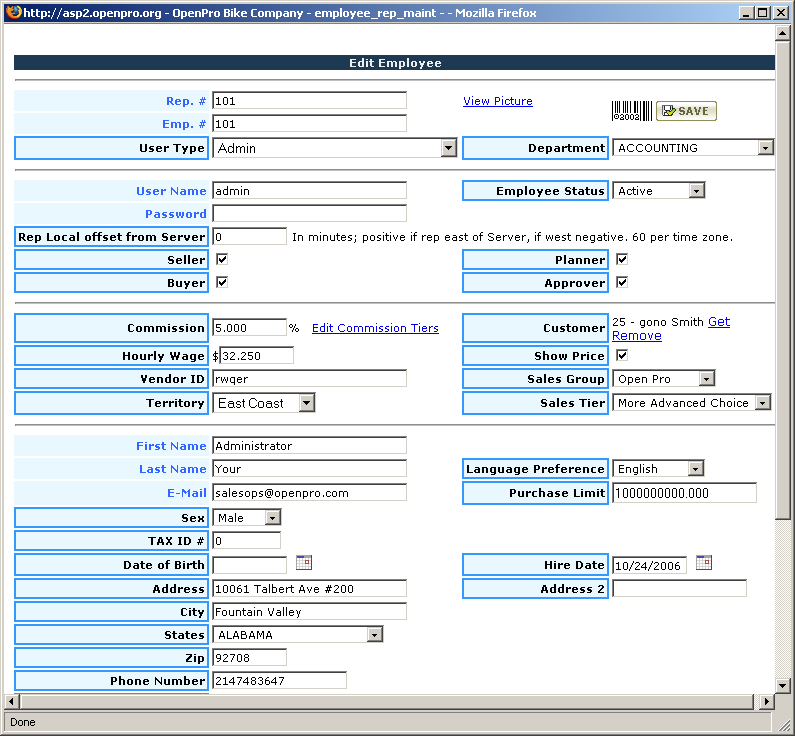Click the barcode icon next to Save

(x=631, y=111)
